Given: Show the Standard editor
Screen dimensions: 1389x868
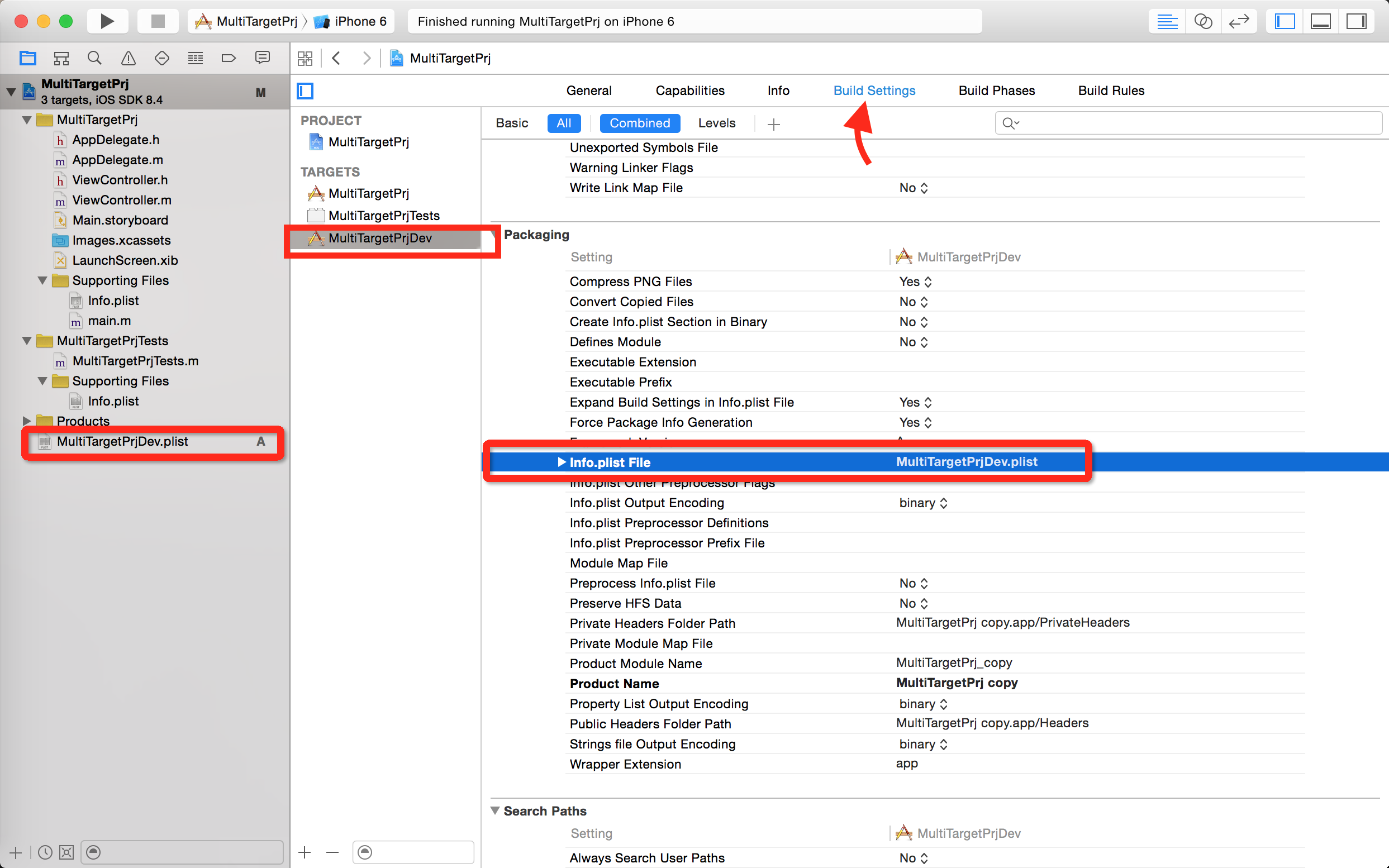Looking at the screenshot, I should [1167, 22].
